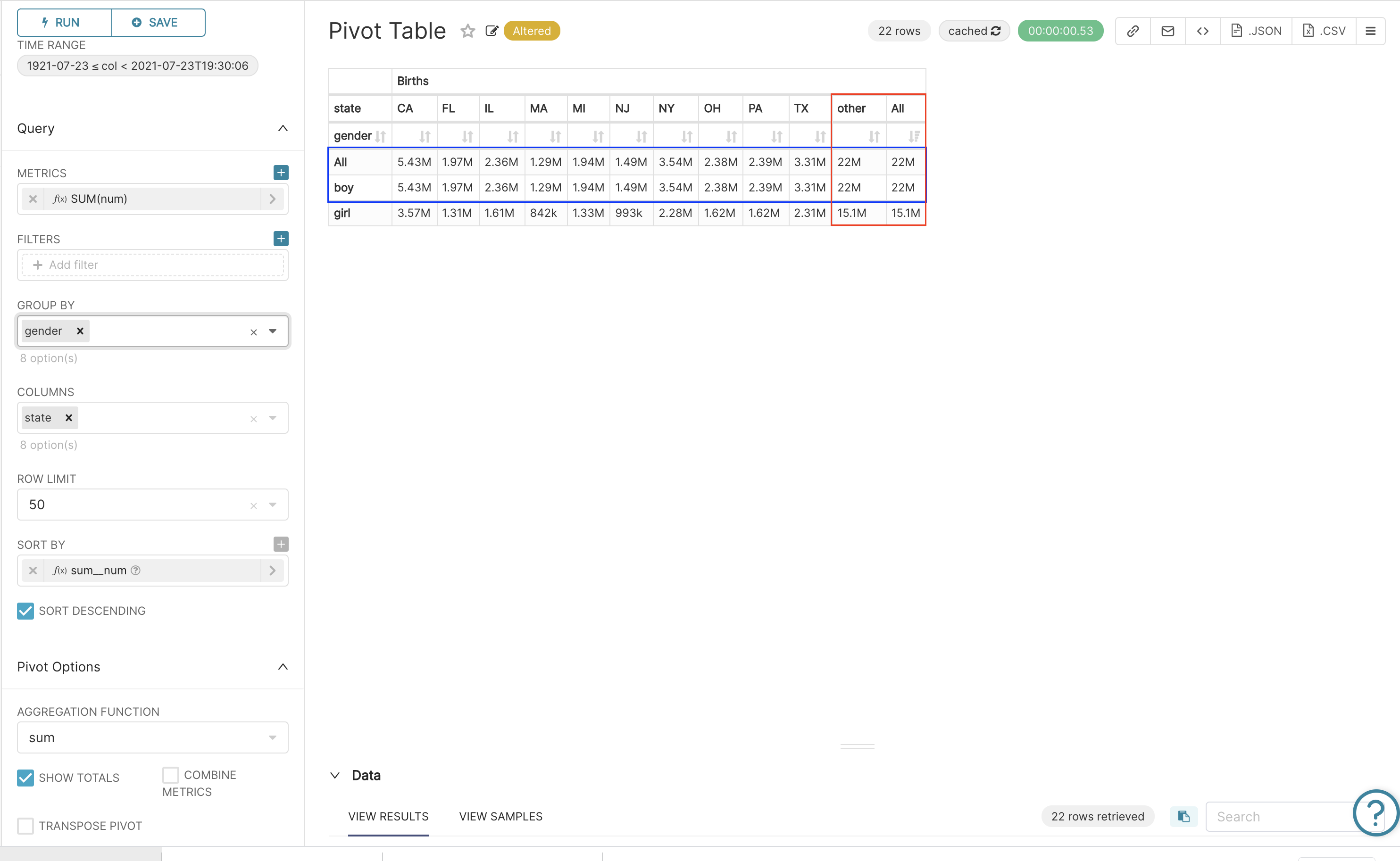The height and width of the screenshot is (861, 1400).
Task: Click the Search field in Data panel
Action: [x=1280, y=816]
